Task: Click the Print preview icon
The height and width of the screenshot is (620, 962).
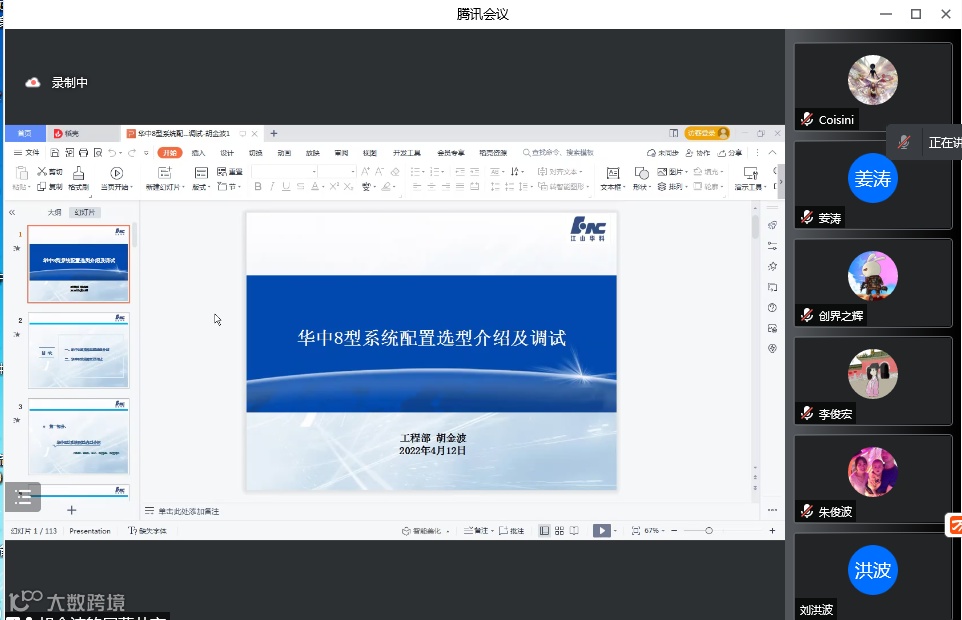Action: (98, 153)
